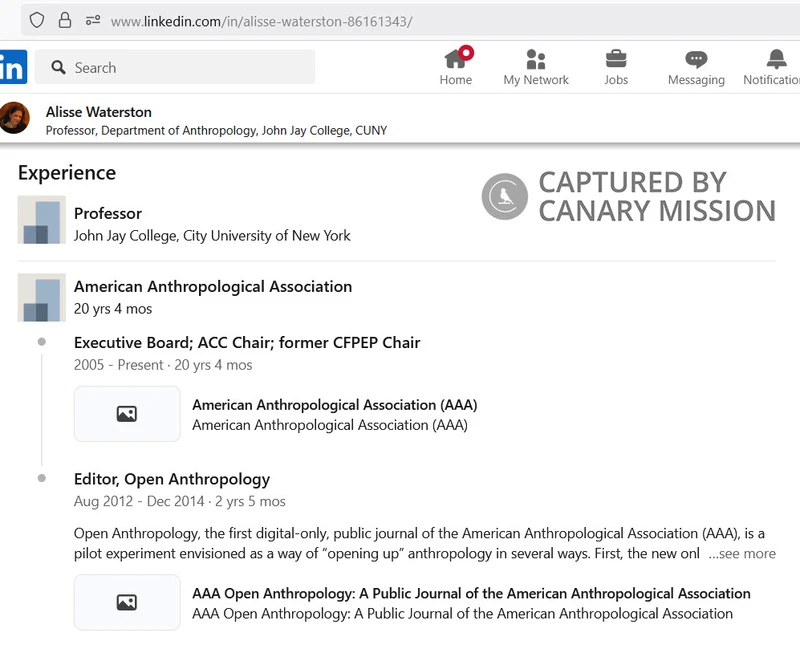
Task: Open tracking protection via the shield icon
Action: [35, 19]
